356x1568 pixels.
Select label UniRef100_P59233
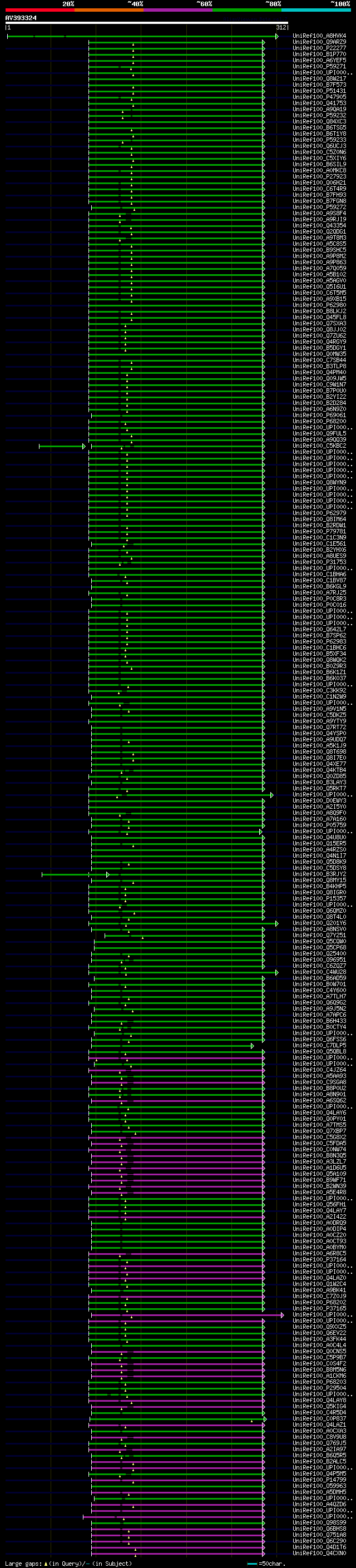click(319, 140)
